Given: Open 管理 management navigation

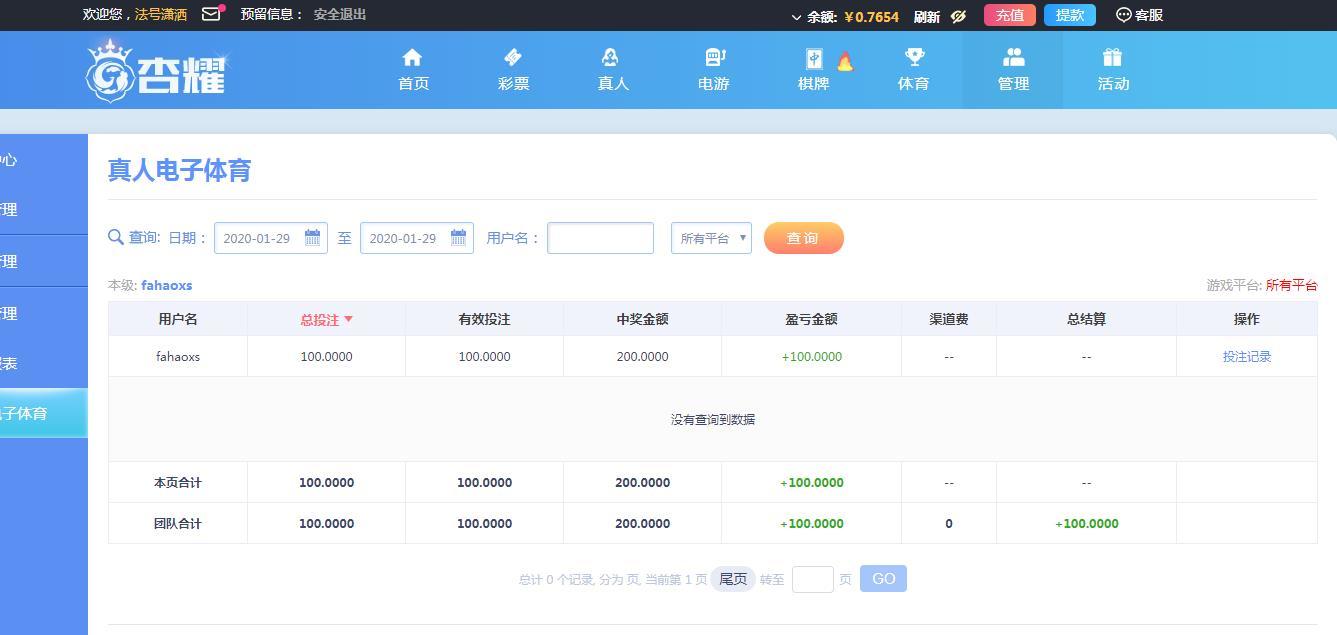Looking at the screenshot, I should coord(1013,70).
